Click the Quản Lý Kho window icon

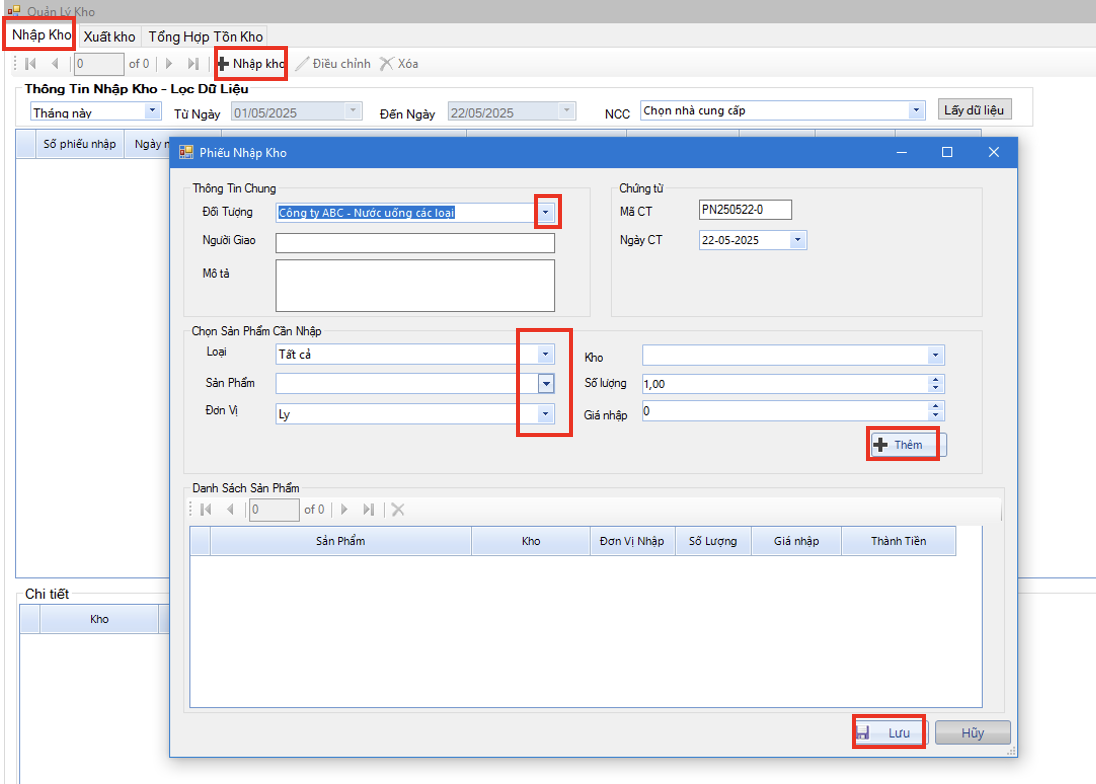14,11
